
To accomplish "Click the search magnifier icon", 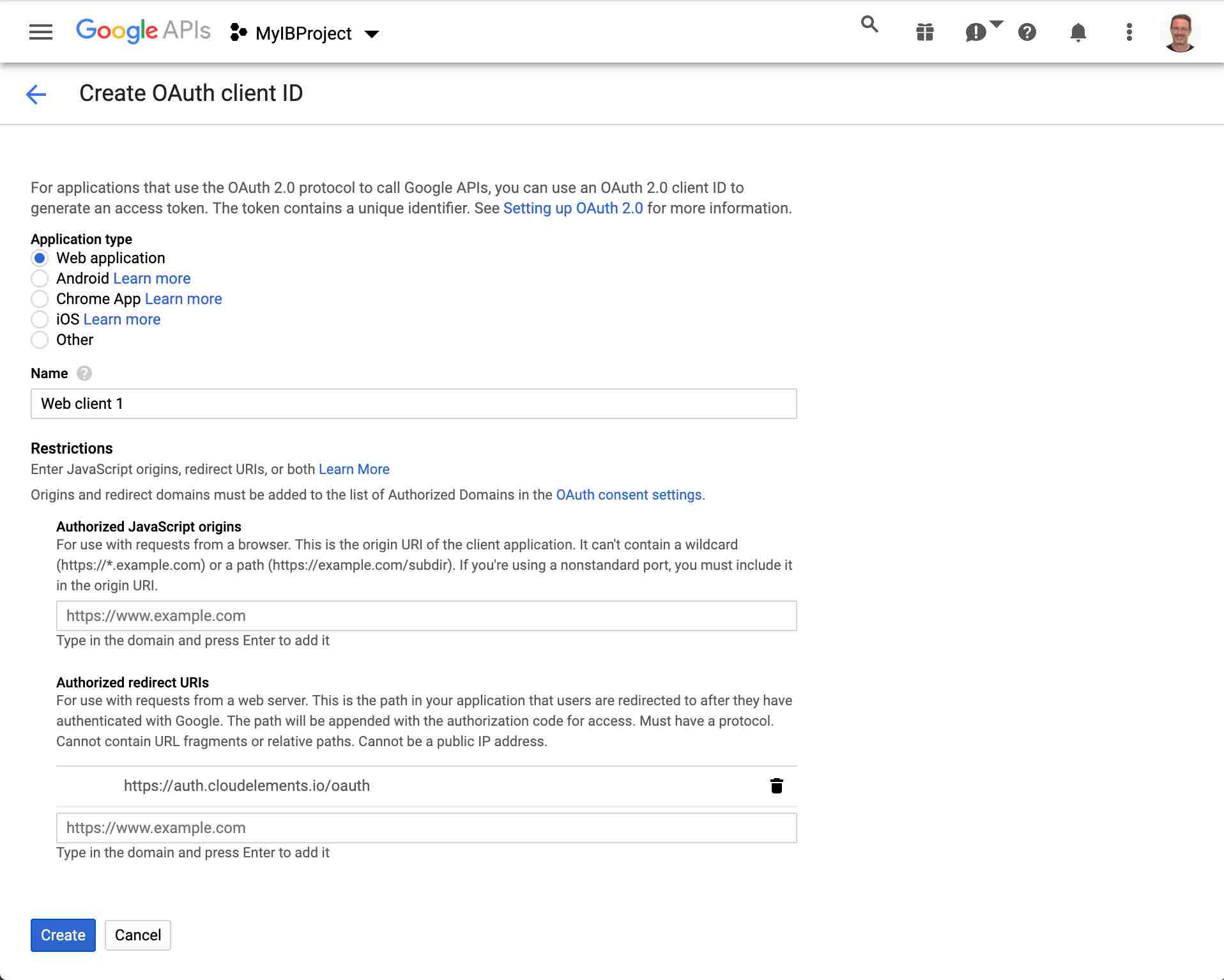I will (x=869, y=25).
